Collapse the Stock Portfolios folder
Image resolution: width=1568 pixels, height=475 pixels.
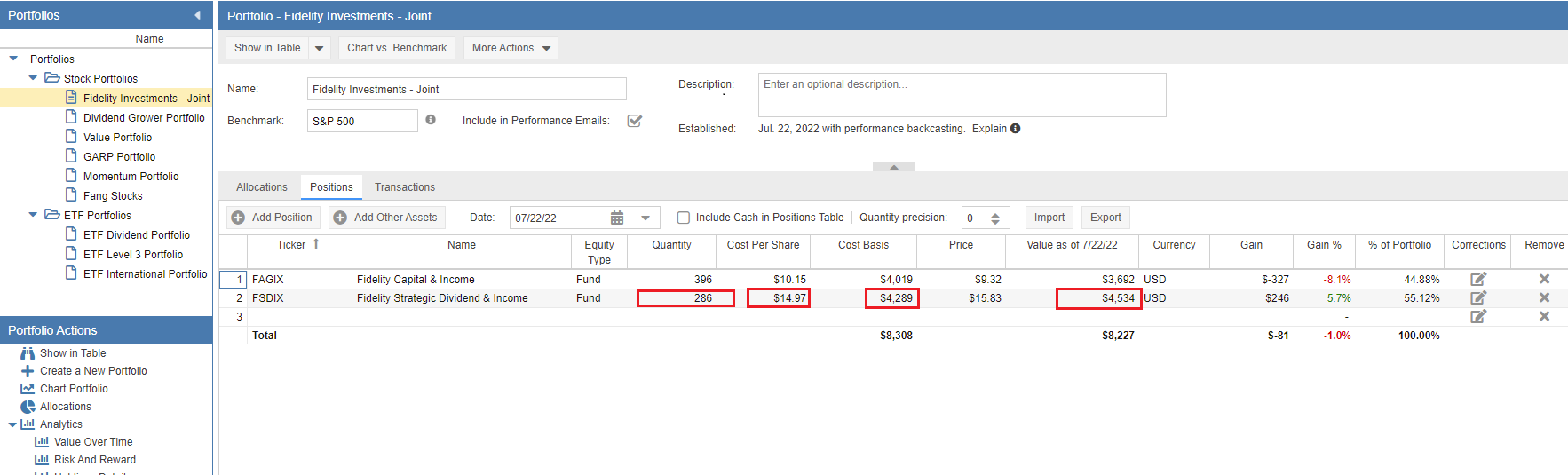pos(33,78)
